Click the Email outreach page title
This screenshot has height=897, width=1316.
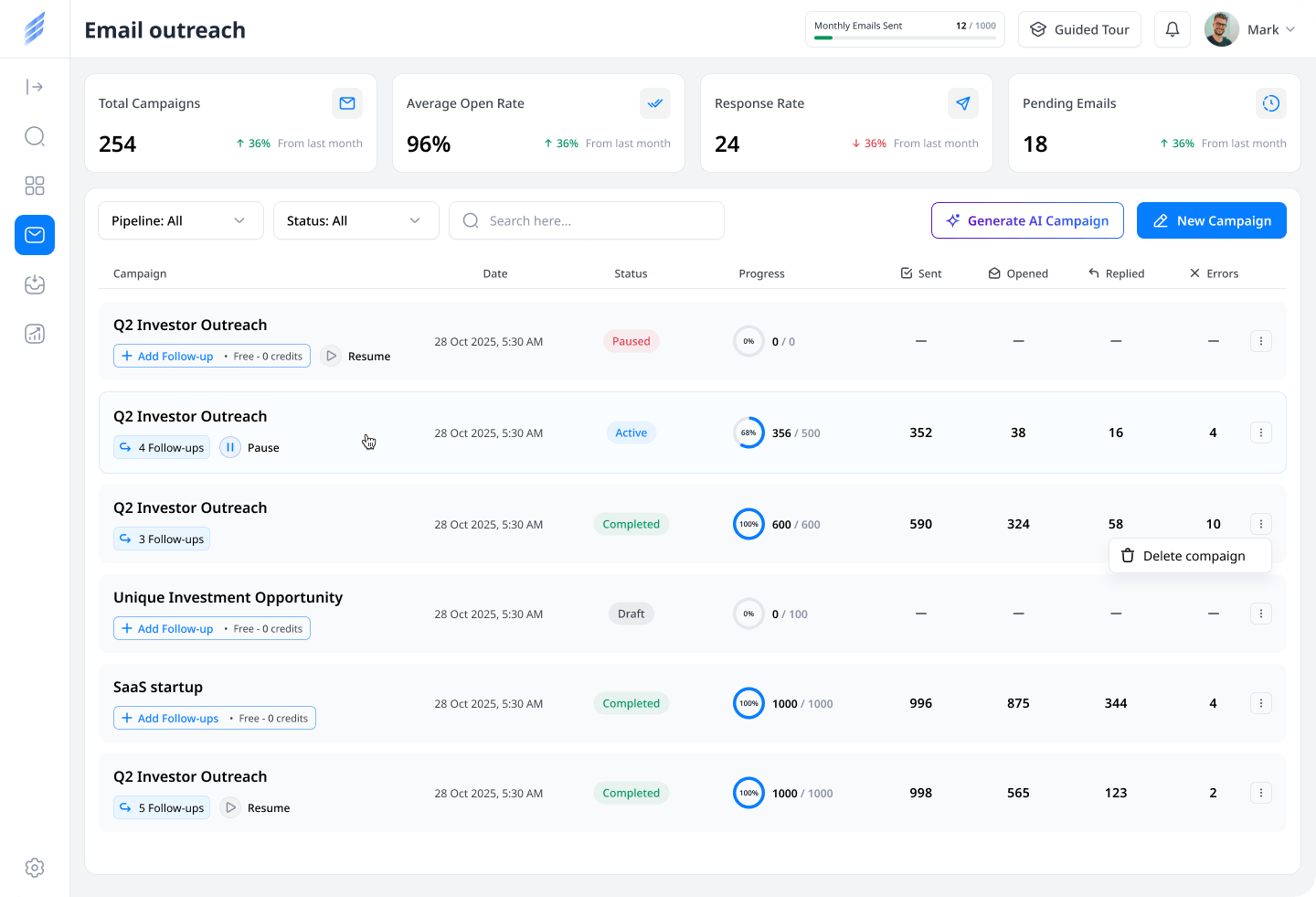pos(164,30)
